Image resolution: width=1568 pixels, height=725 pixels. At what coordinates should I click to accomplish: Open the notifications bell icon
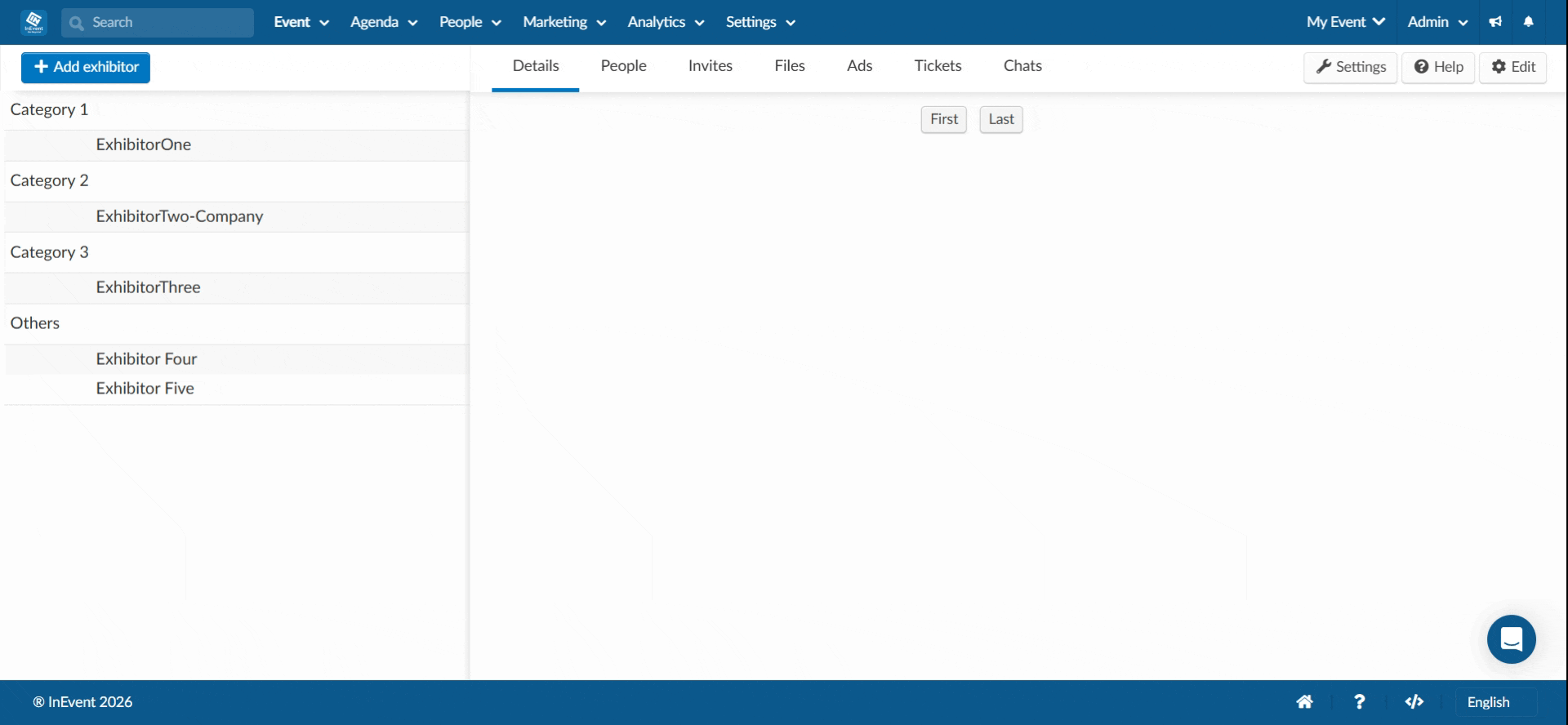(1529, 22)
